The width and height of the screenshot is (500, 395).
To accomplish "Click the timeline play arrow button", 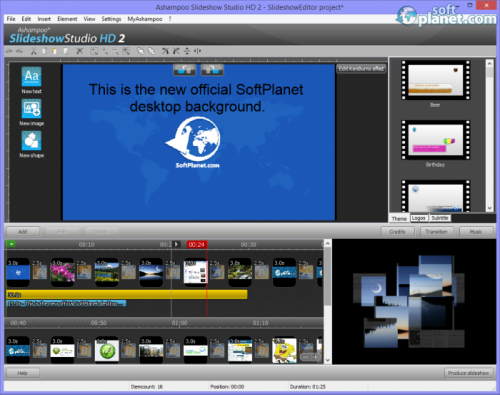I will tap(176, 244).
